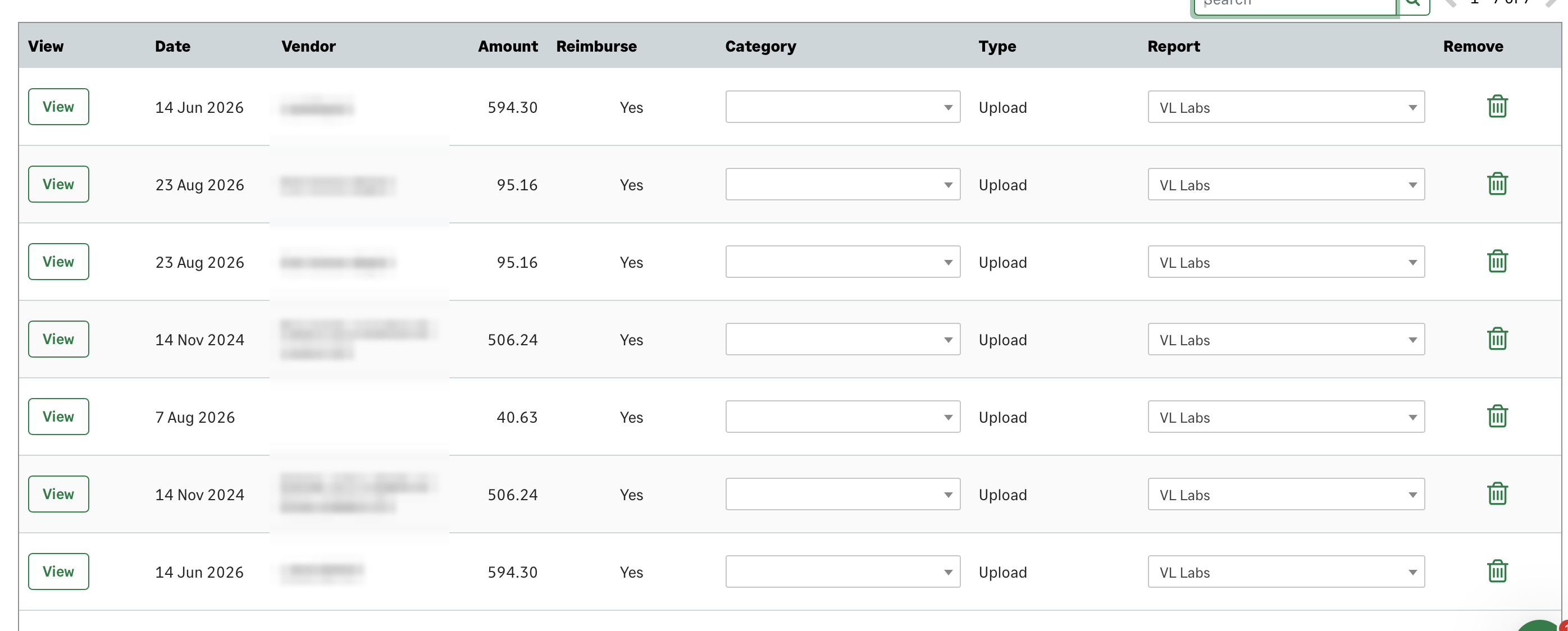
Task: Click View on the first 14 Jun 2026 row
Action: click(58, 107)
